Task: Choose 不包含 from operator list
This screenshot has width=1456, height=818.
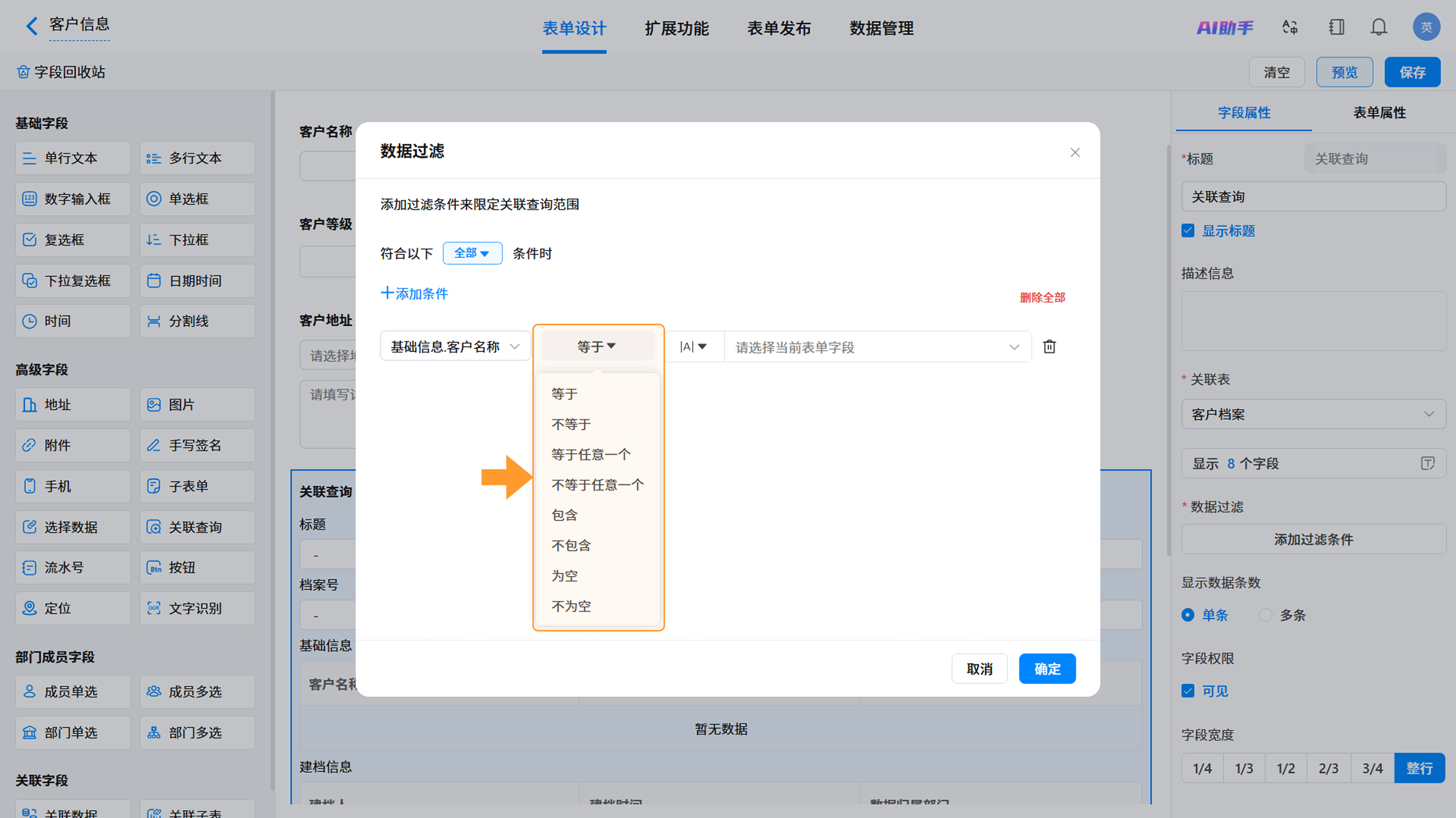Action: pos(598,546)
